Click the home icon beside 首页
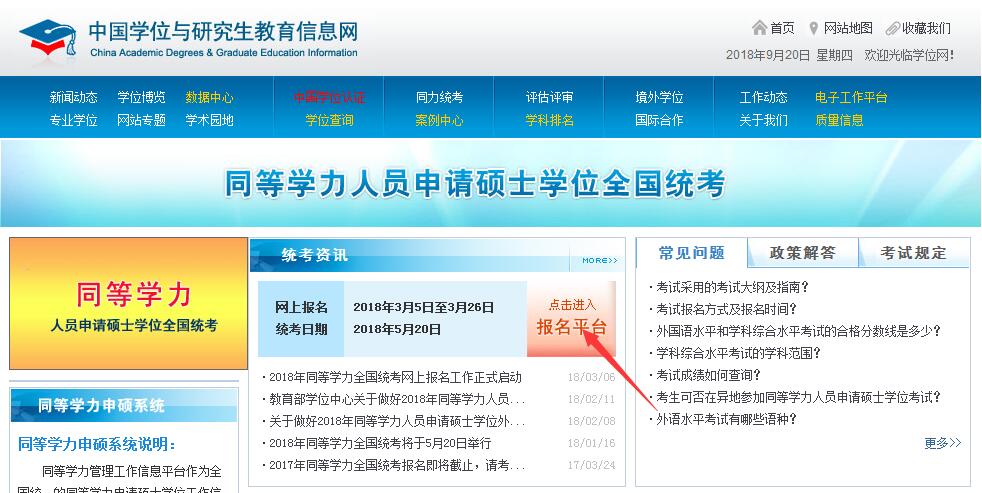Viewport: 982px width, 493px height. (759, 28)
